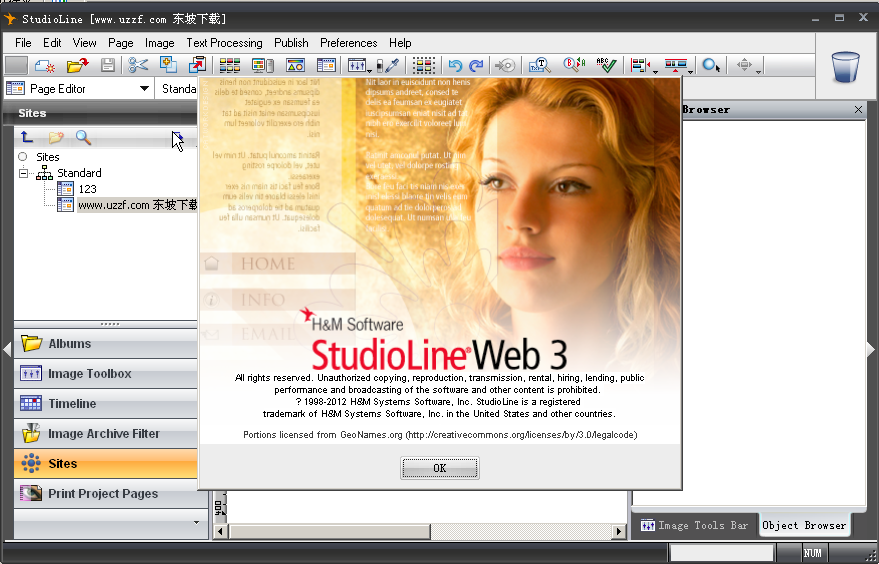
Task: Select the eyedropper color picker tool
Action: [392, 66]
